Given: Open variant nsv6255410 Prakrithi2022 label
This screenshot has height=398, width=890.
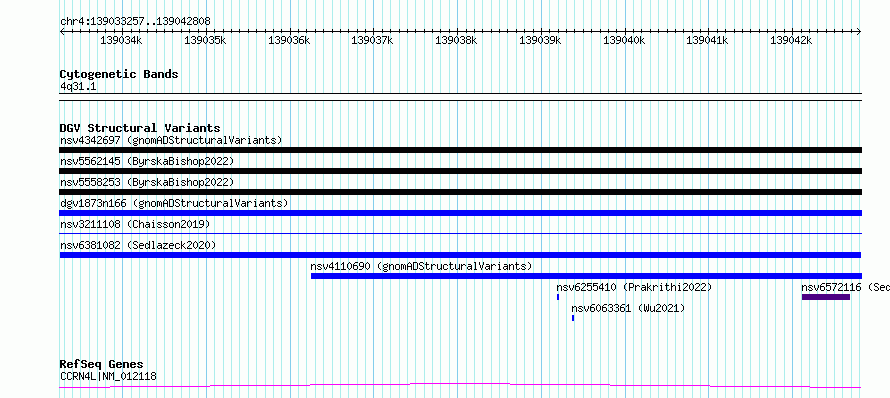Looking at the screenshot, I should pyautogui.click(x=634, y=287).
